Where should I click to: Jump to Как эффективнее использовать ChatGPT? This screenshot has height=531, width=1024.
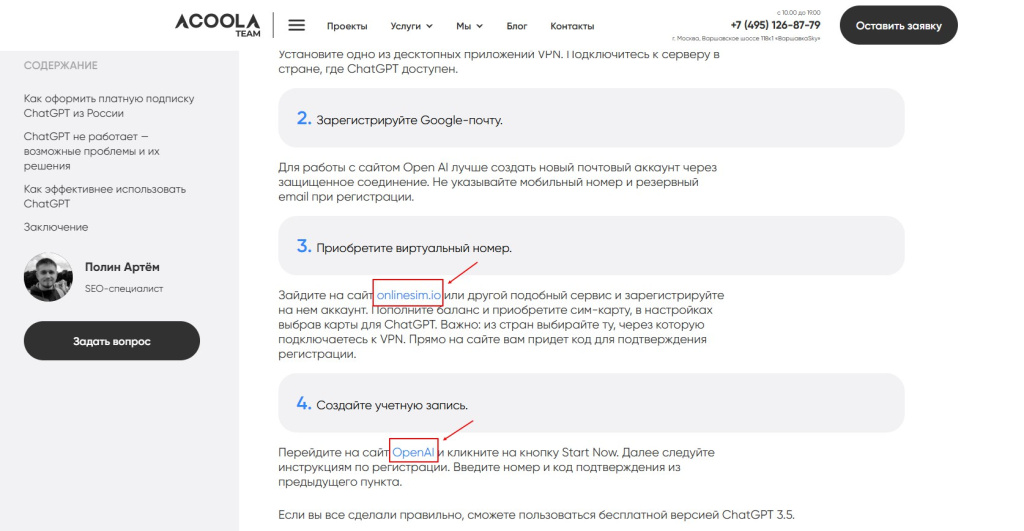(x=104, y=196)
